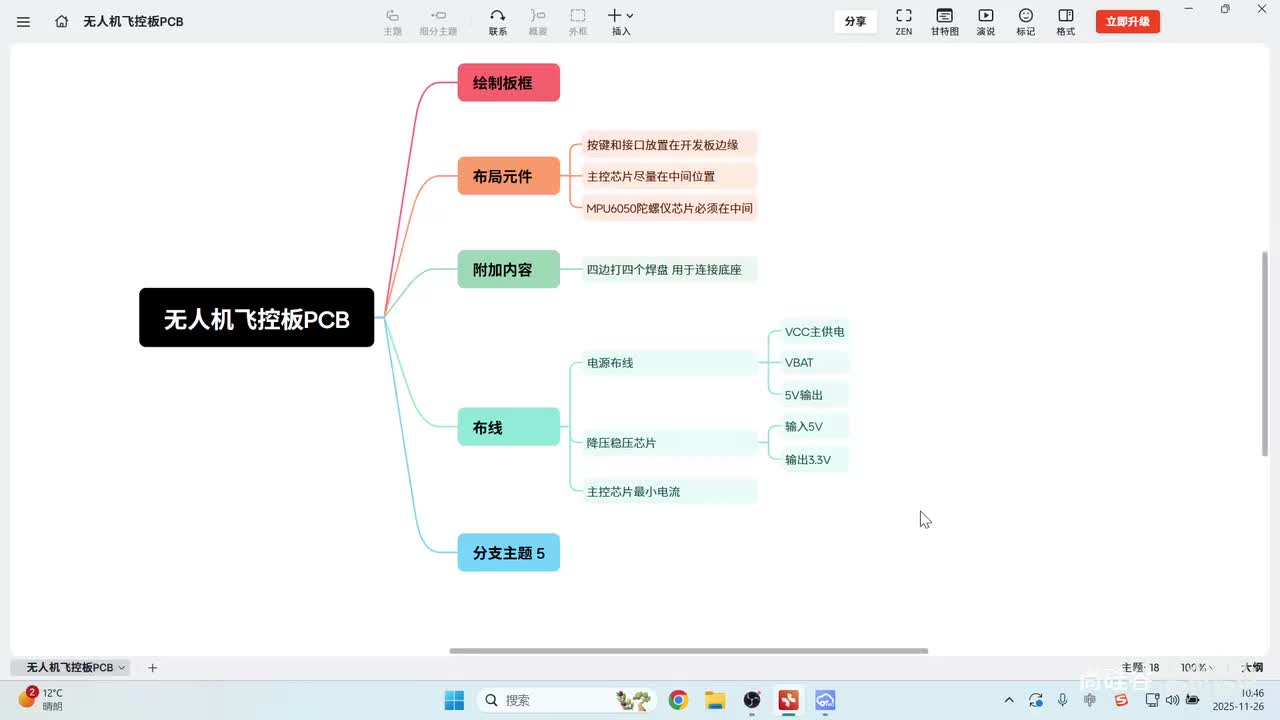Click the 联系 relationship tool icon
The image size is (1280, 720).
(498, 21)
